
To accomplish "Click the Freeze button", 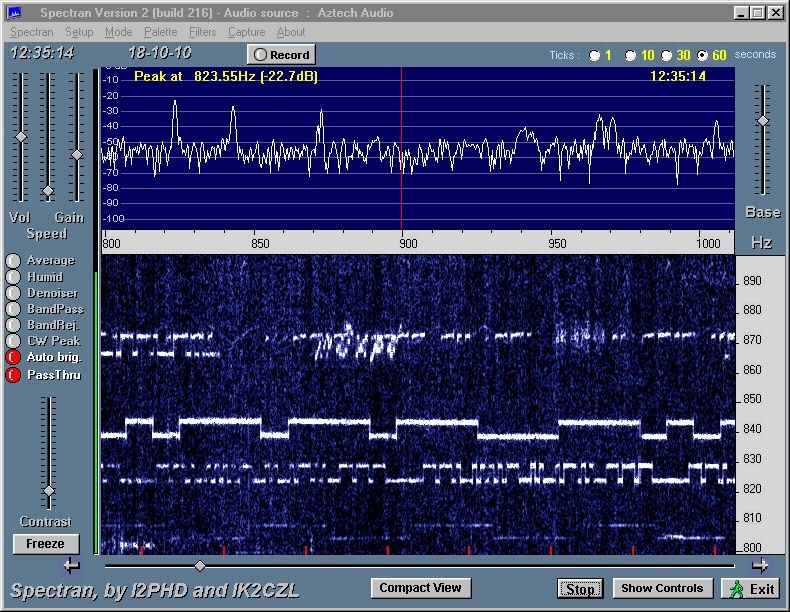I will 46,544.
